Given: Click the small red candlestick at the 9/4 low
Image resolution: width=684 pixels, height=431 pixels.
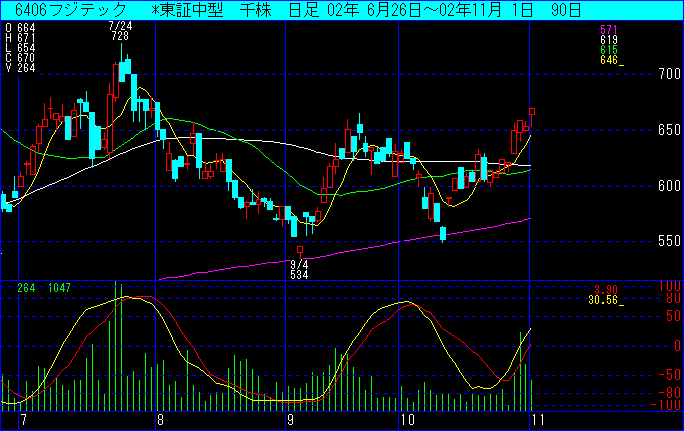Looking at the screenshot, I should tap(300, 250).
